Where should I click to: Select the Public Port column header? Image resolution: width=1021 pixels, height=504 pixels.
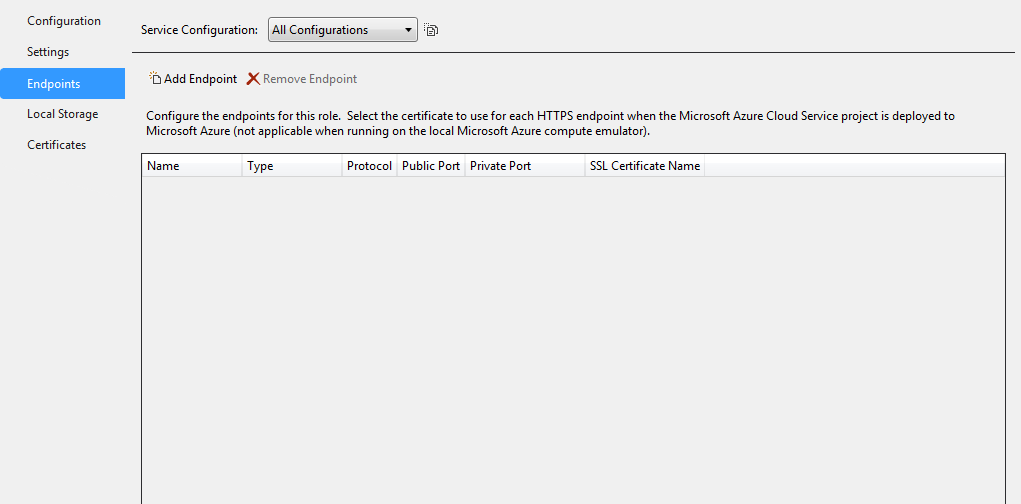431,166
